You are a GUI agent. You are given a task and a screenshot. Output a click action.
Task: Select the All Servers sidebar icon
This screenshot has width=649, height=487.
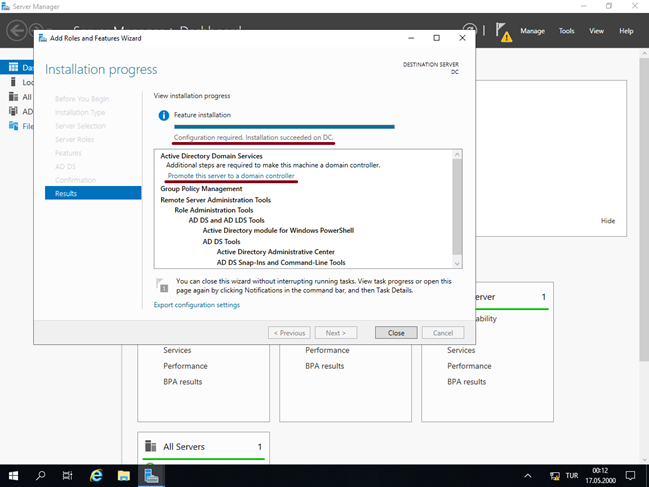coord(13,97)
